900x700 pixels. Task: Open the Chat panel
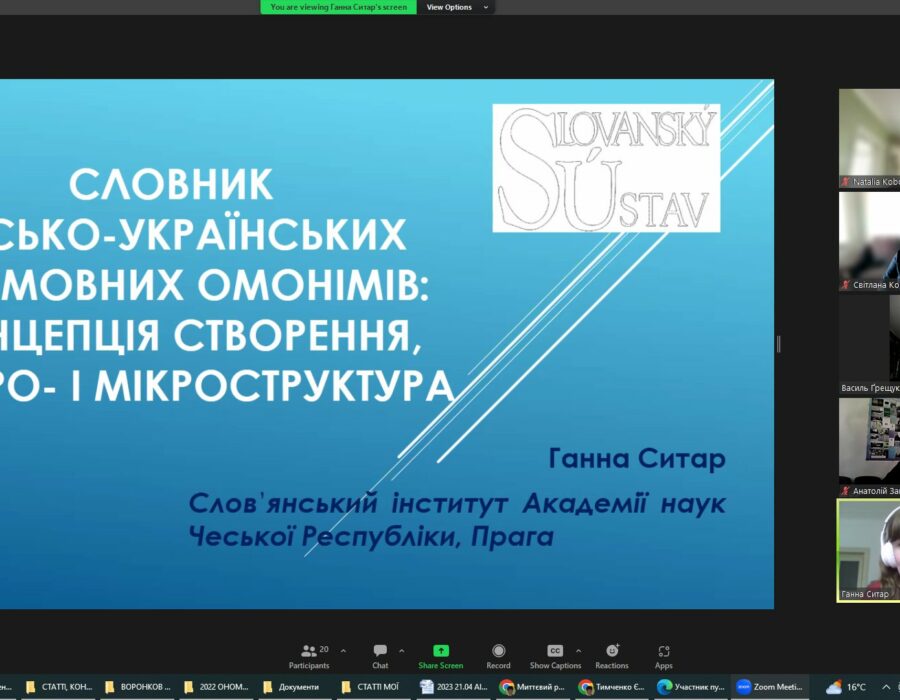(x=380, y=655)
